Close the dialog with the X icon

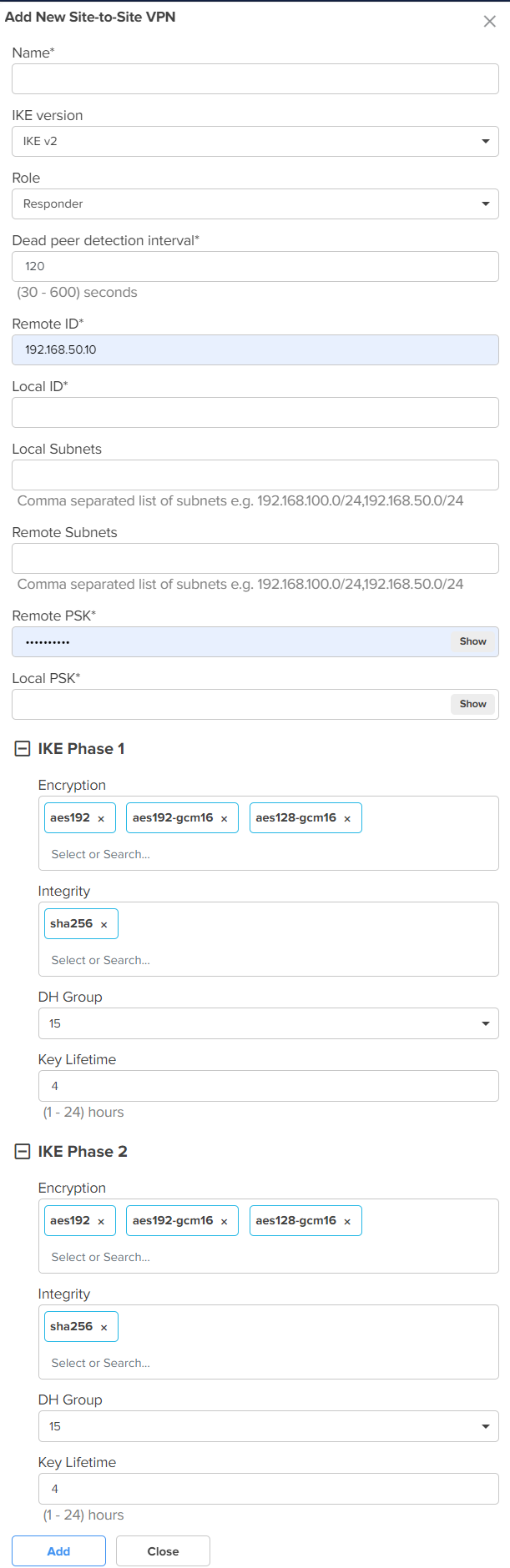point(490,22)
